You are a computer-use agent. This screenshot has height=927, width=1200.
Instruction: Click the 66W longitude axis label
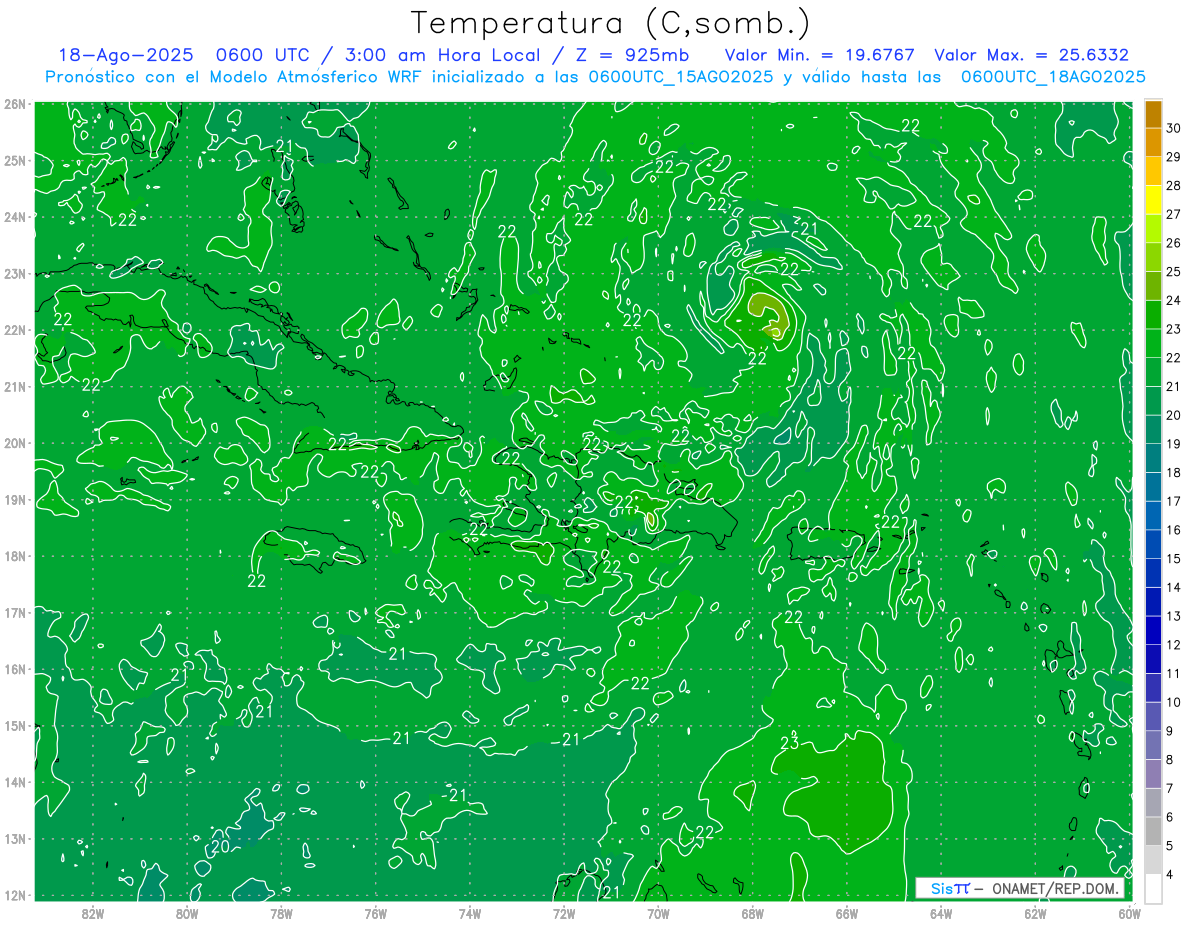(846, 913)
